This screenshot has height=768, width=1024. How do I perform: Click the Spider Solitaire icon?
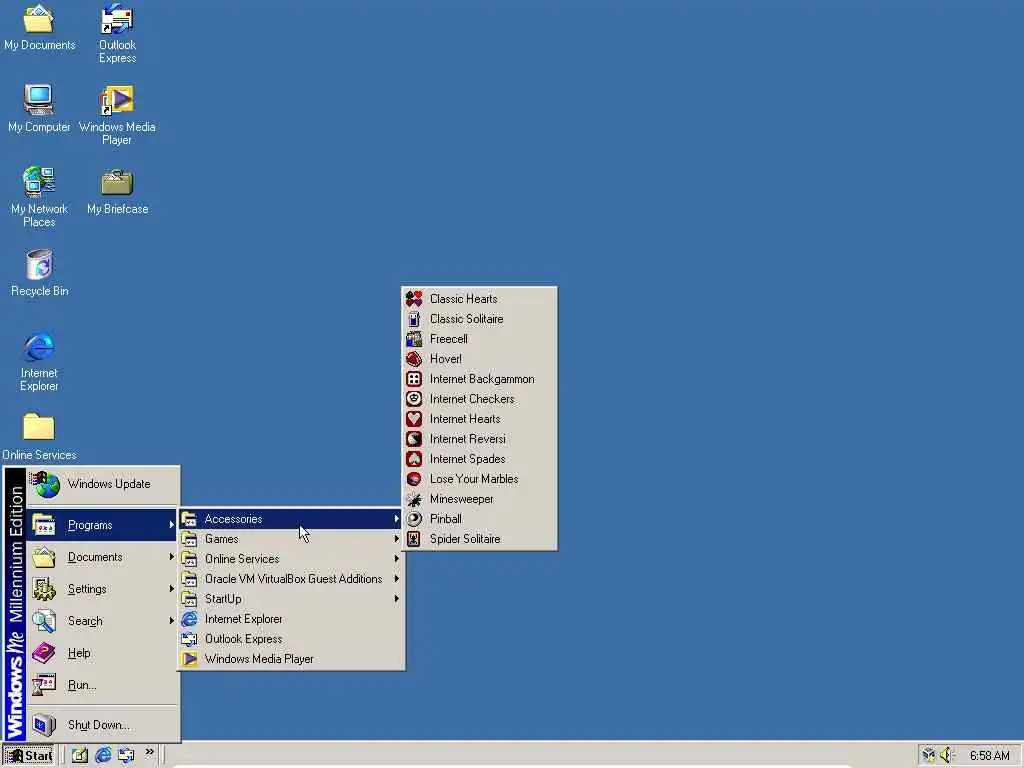(x=414, y=539)
